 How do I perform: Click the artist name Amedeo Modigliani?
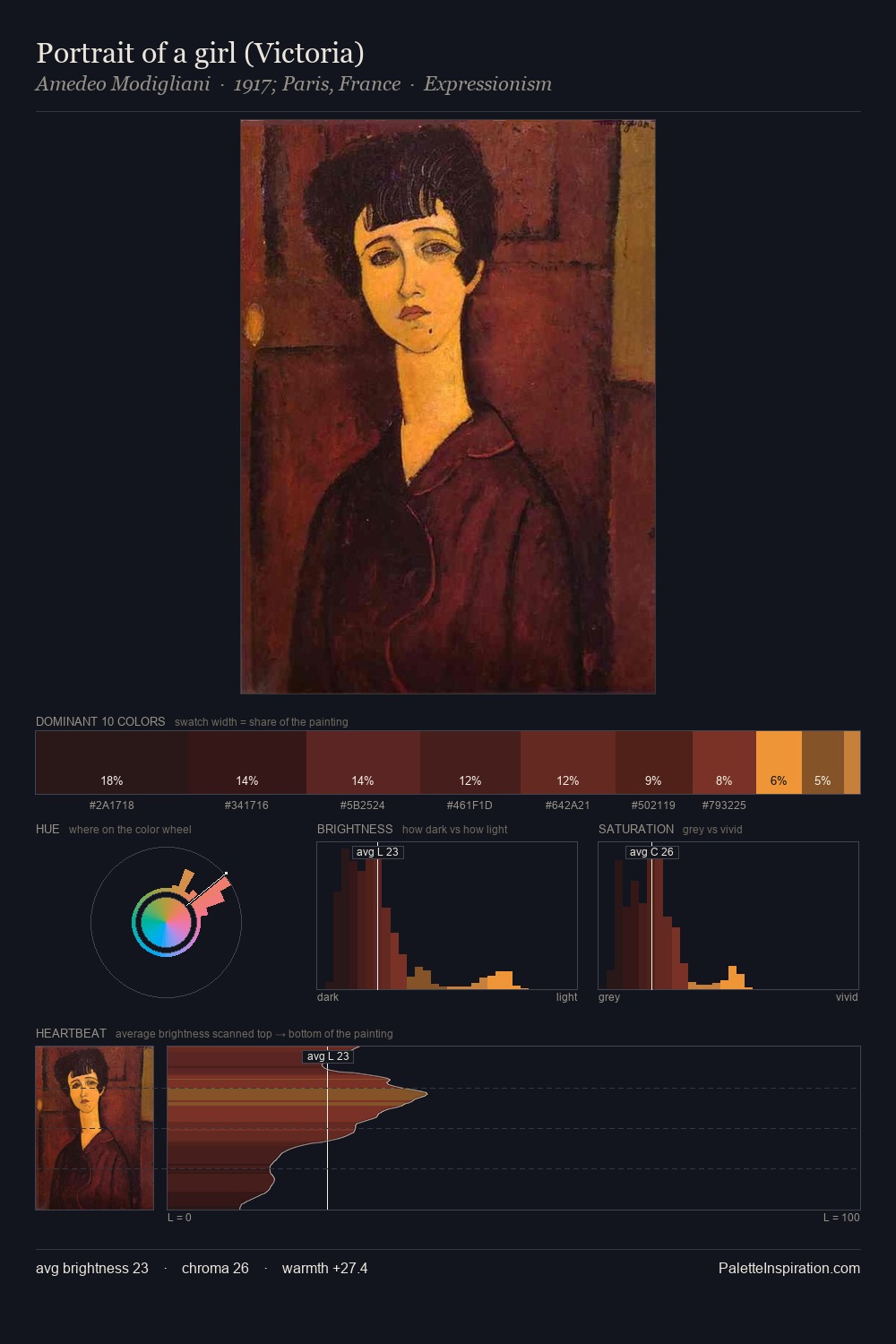[x=123, y=84]
